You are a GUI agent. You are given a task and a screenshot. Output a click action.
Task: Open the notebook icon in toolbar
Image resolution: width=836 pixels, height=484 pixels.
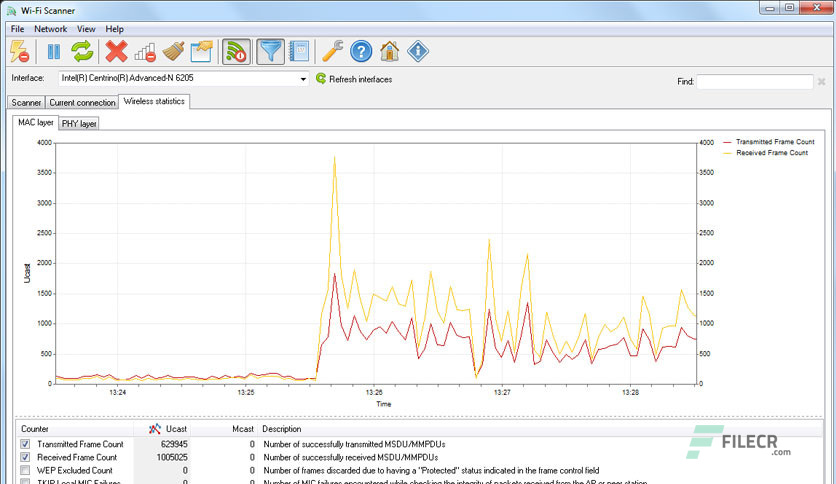pyautogui.click(x=299, y=52)
